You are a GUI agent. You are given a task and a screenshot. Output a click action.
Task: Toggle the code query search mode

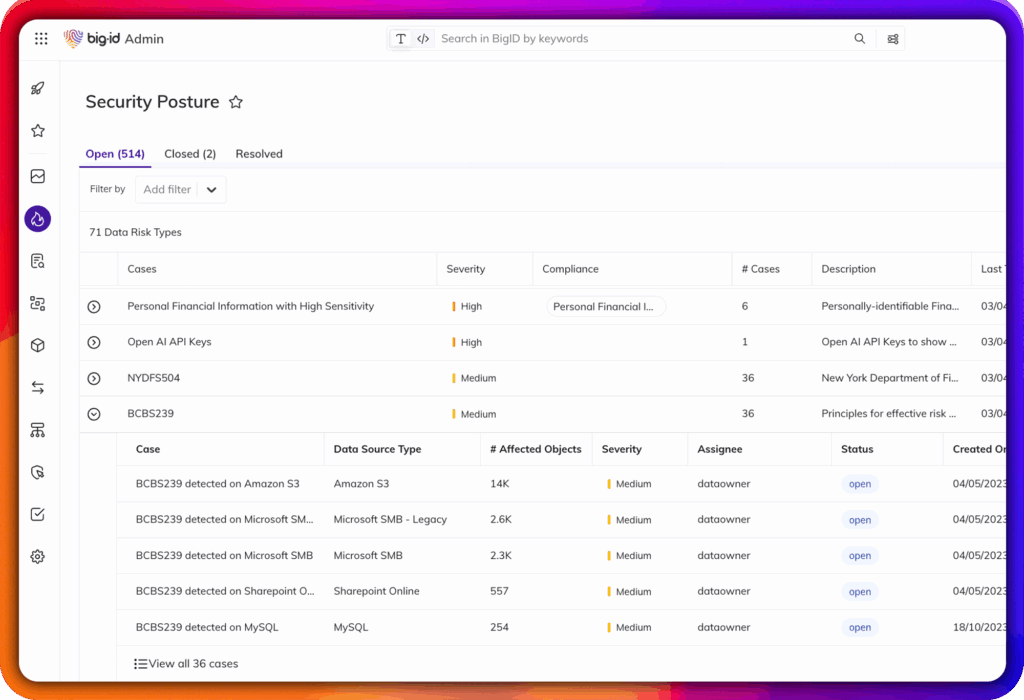pyautogui.click(x=423, y=39)
